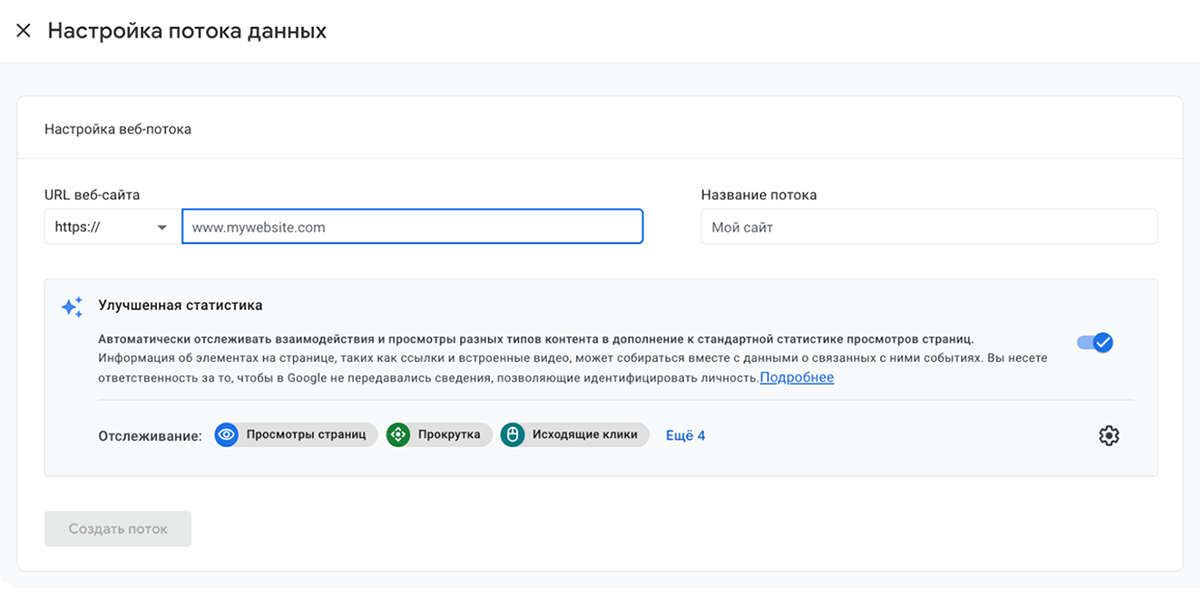Open enhanced measurement settings gear
The width and height of the screenshot is (1200, 600).
(x=1108, y=435)
